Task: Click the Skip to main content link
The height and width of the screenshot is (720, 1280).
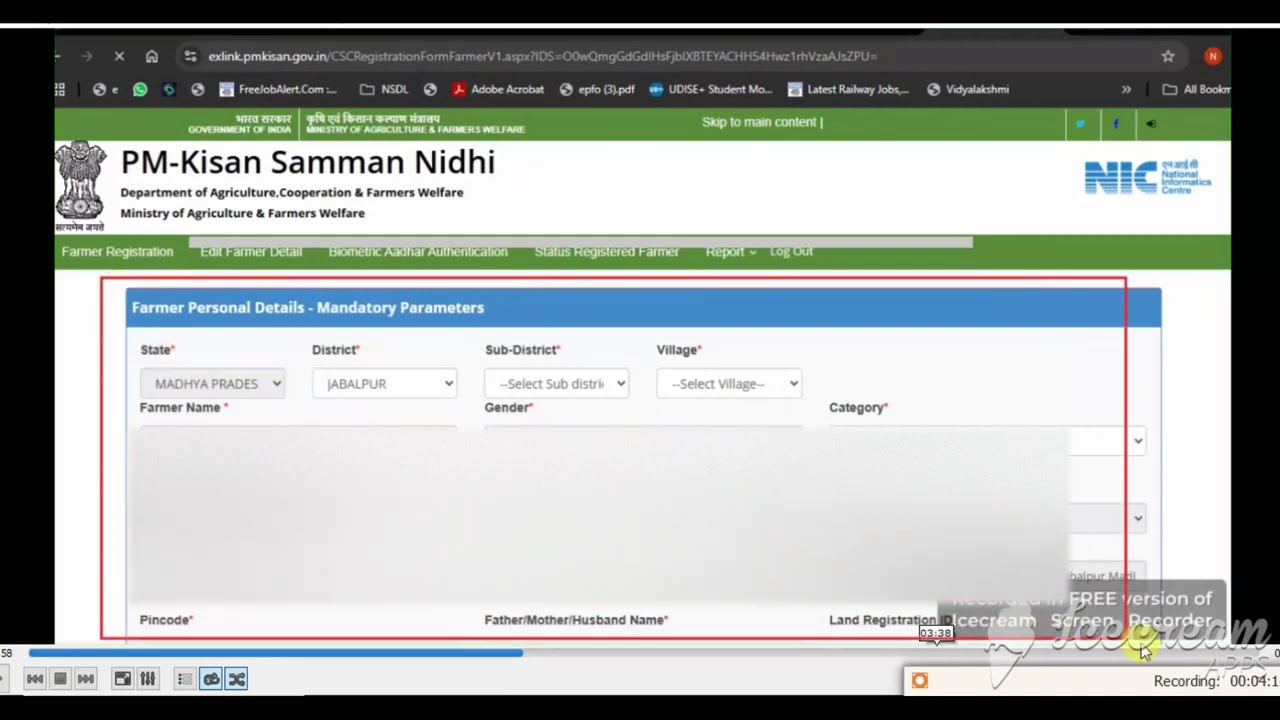Action: 762,122
